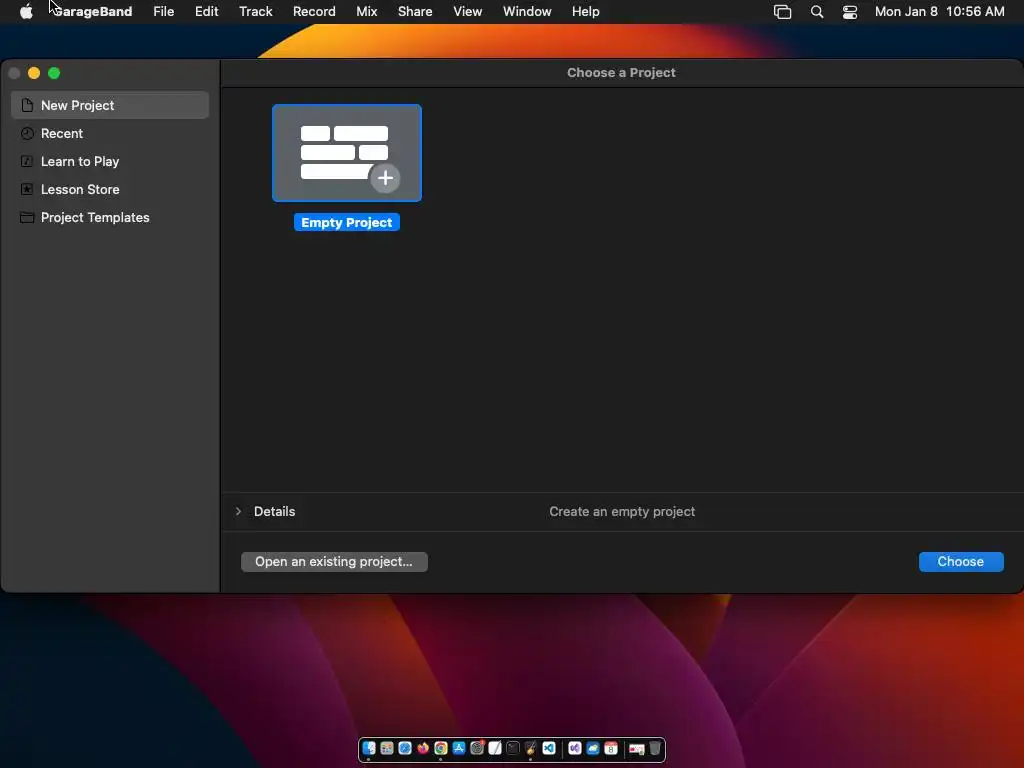
Task: Open the Share menu
Action: (415, 11)
